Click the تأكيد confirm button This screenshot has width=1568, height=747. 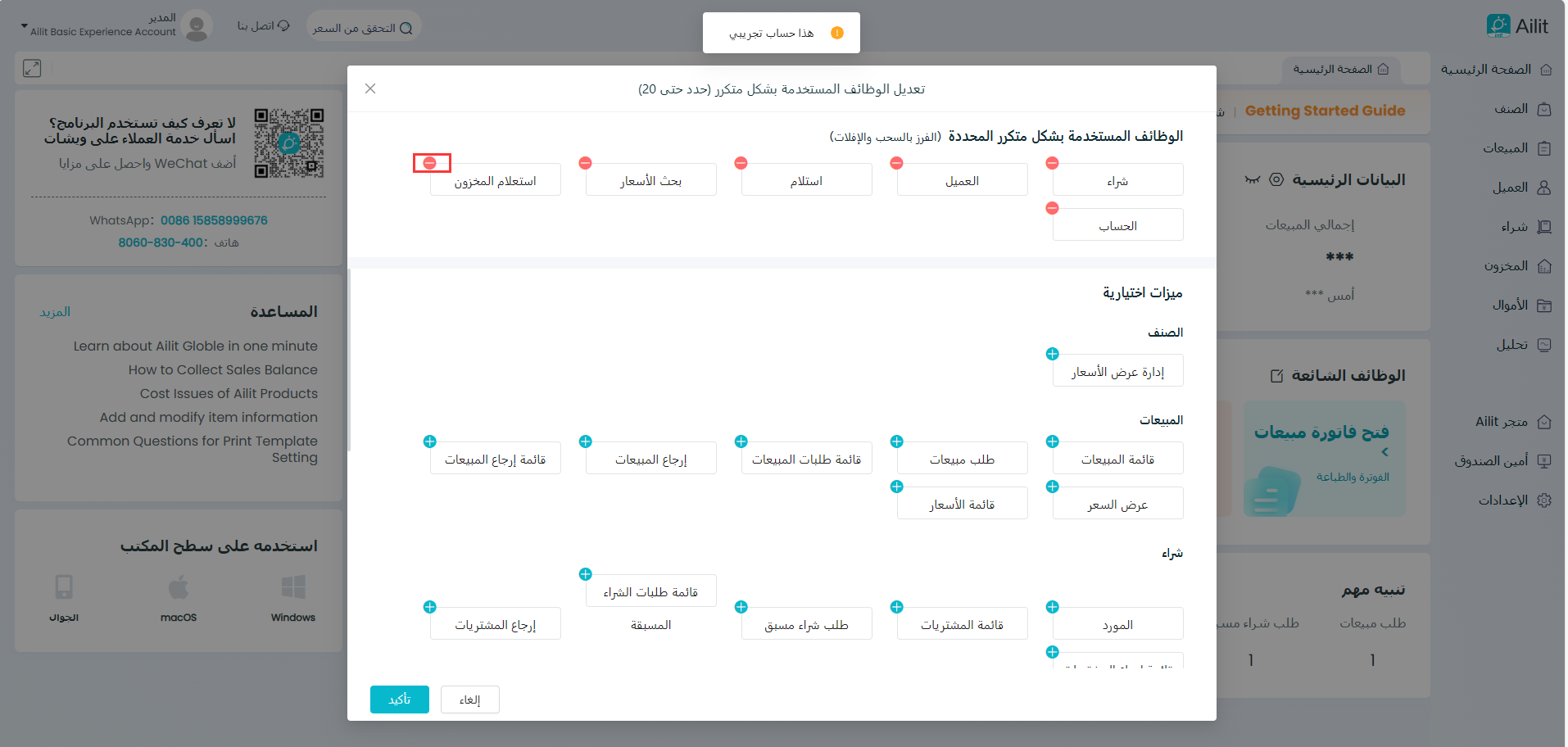(x=399, y=699)
